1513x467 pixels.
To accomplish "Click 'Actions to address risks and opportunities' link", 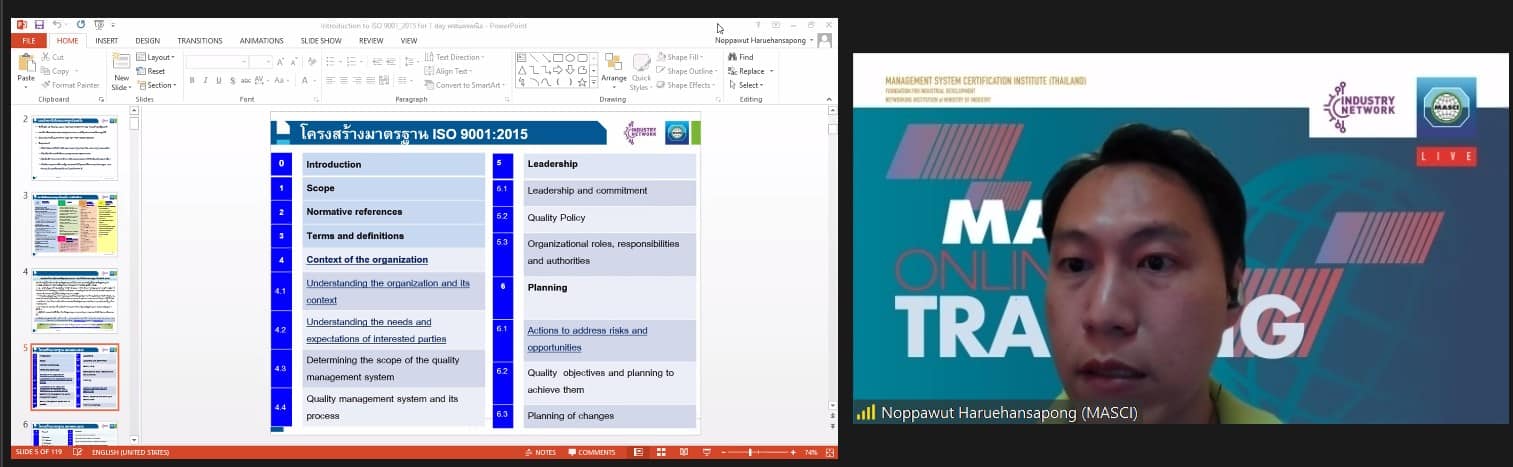I will click(x=587, y=339).
